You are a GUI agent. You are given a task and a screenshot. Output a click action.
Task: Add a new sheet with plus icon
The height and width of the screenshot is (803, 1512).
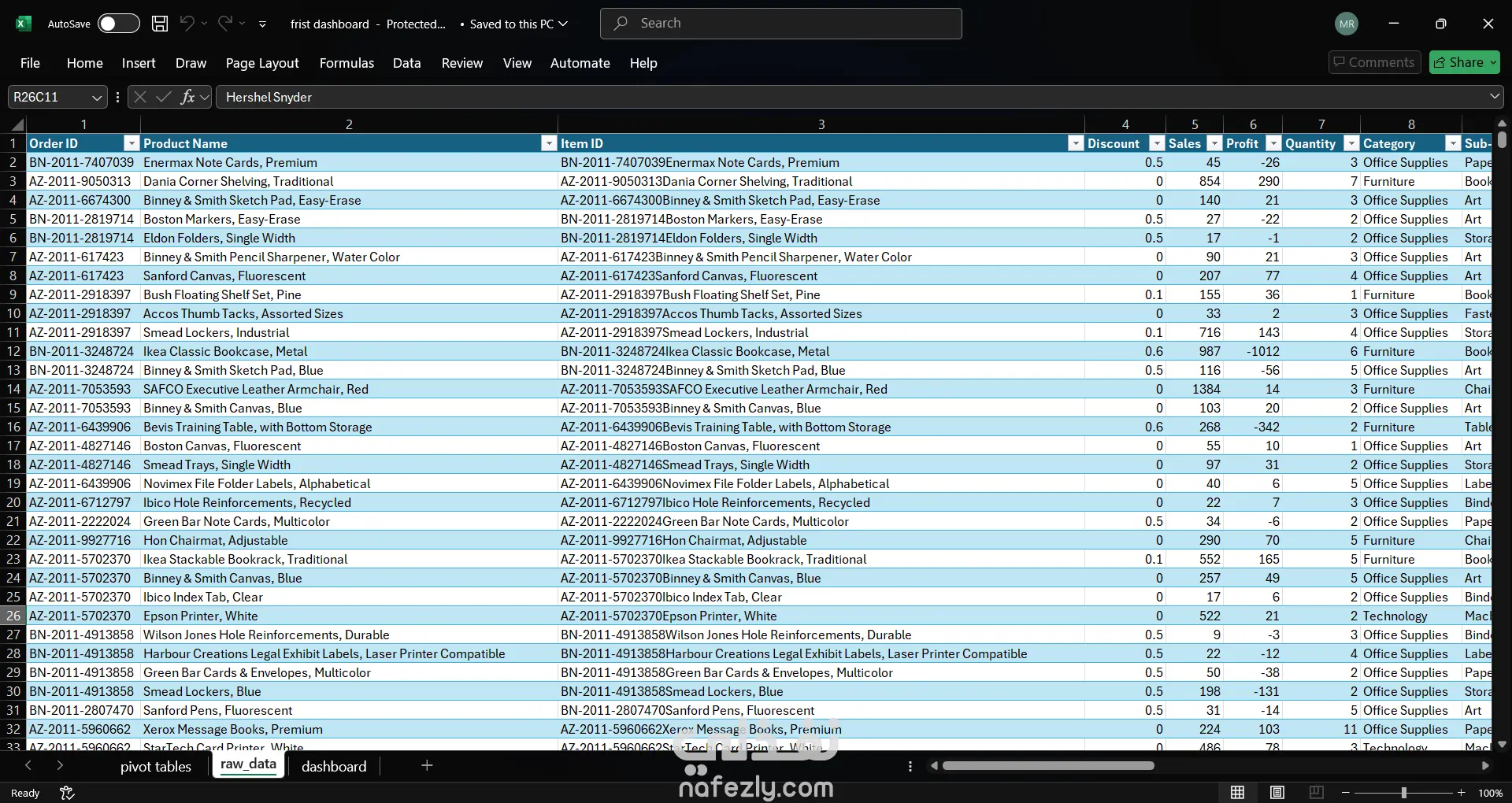pyautogui.click(x=427, y=765)
